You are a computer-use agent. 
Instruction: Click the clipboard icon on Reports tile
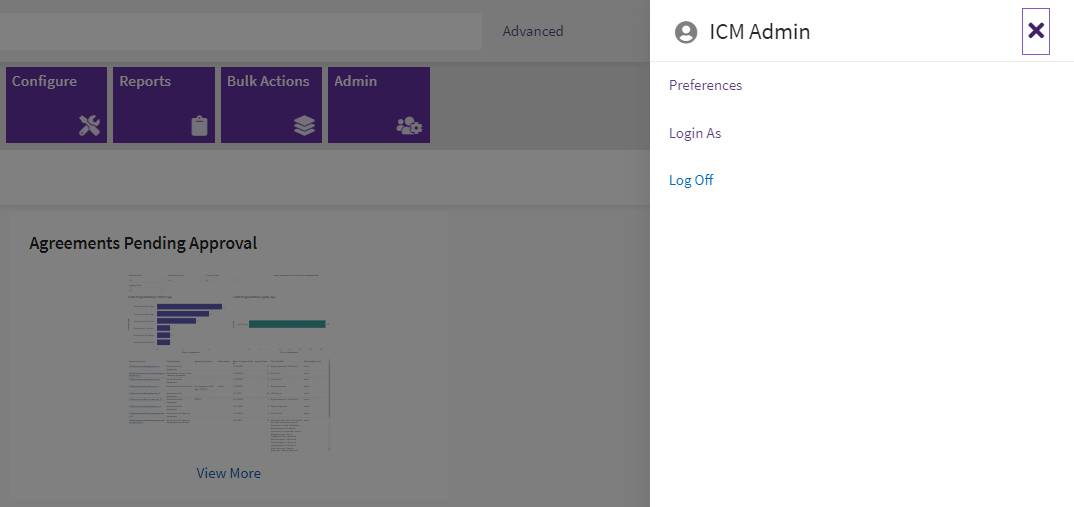coord(199,126)
